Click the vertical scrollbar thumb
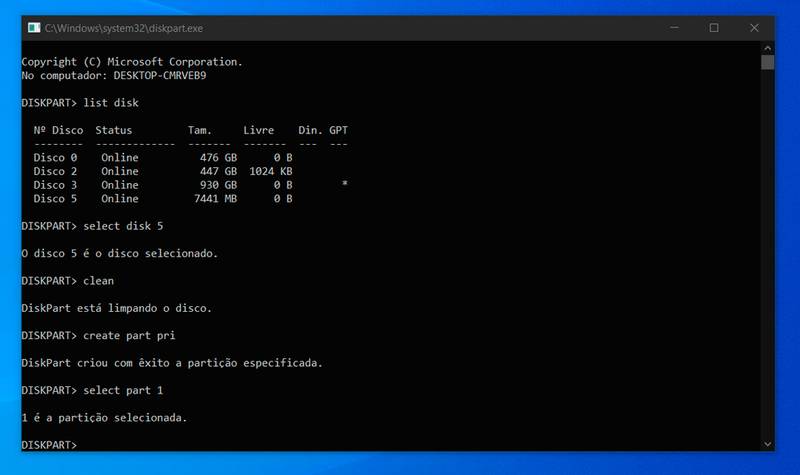This screenshot has width=800, height=475. coord(767,62)
